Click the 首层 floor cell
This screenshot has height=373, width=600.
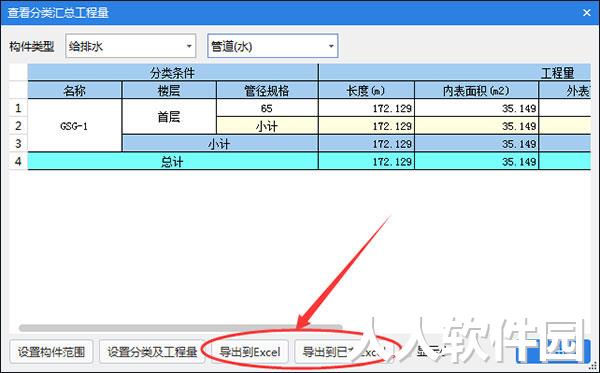coord(169,117)
